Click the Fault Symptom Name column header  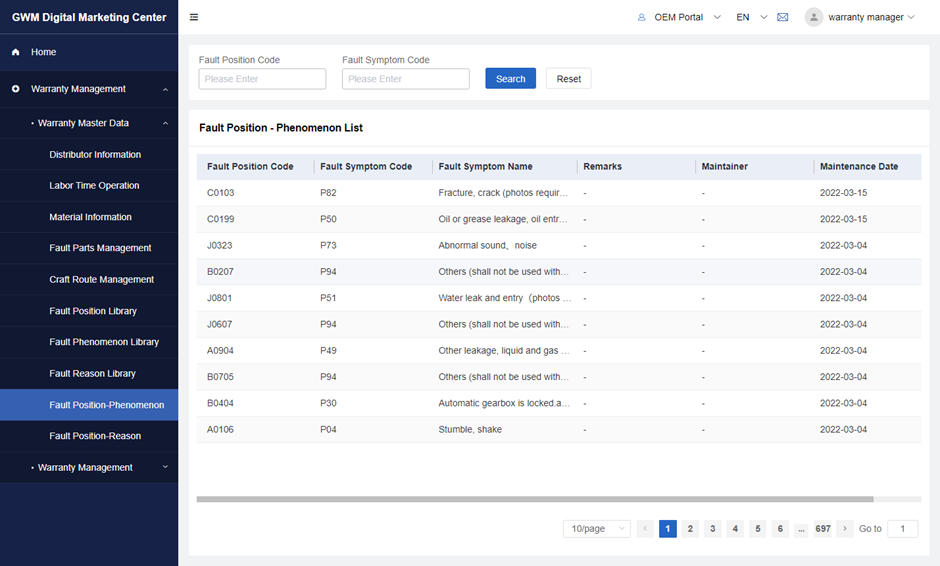[x=485, y=167]
